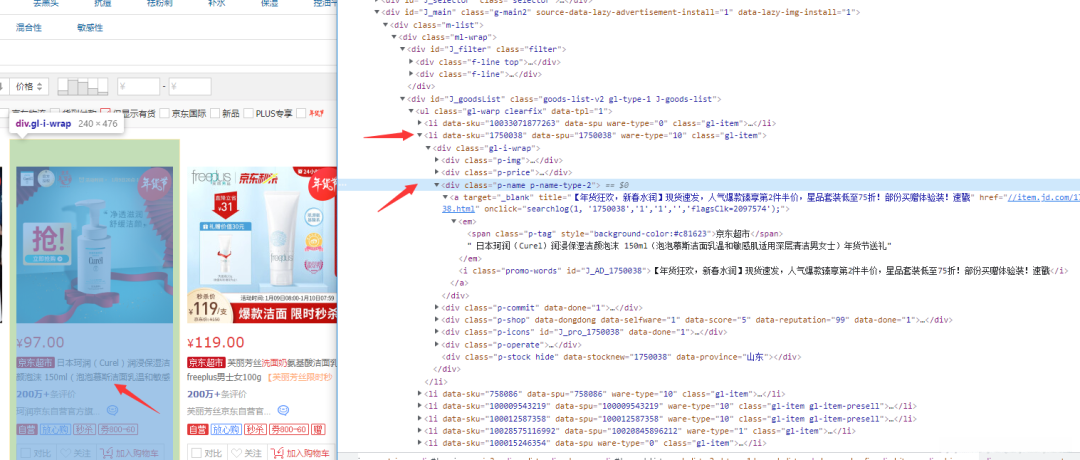Screen dimensions: 1080x460
Task: Click 券800-60 tag on the freeplus product
Action: [289, 430]
